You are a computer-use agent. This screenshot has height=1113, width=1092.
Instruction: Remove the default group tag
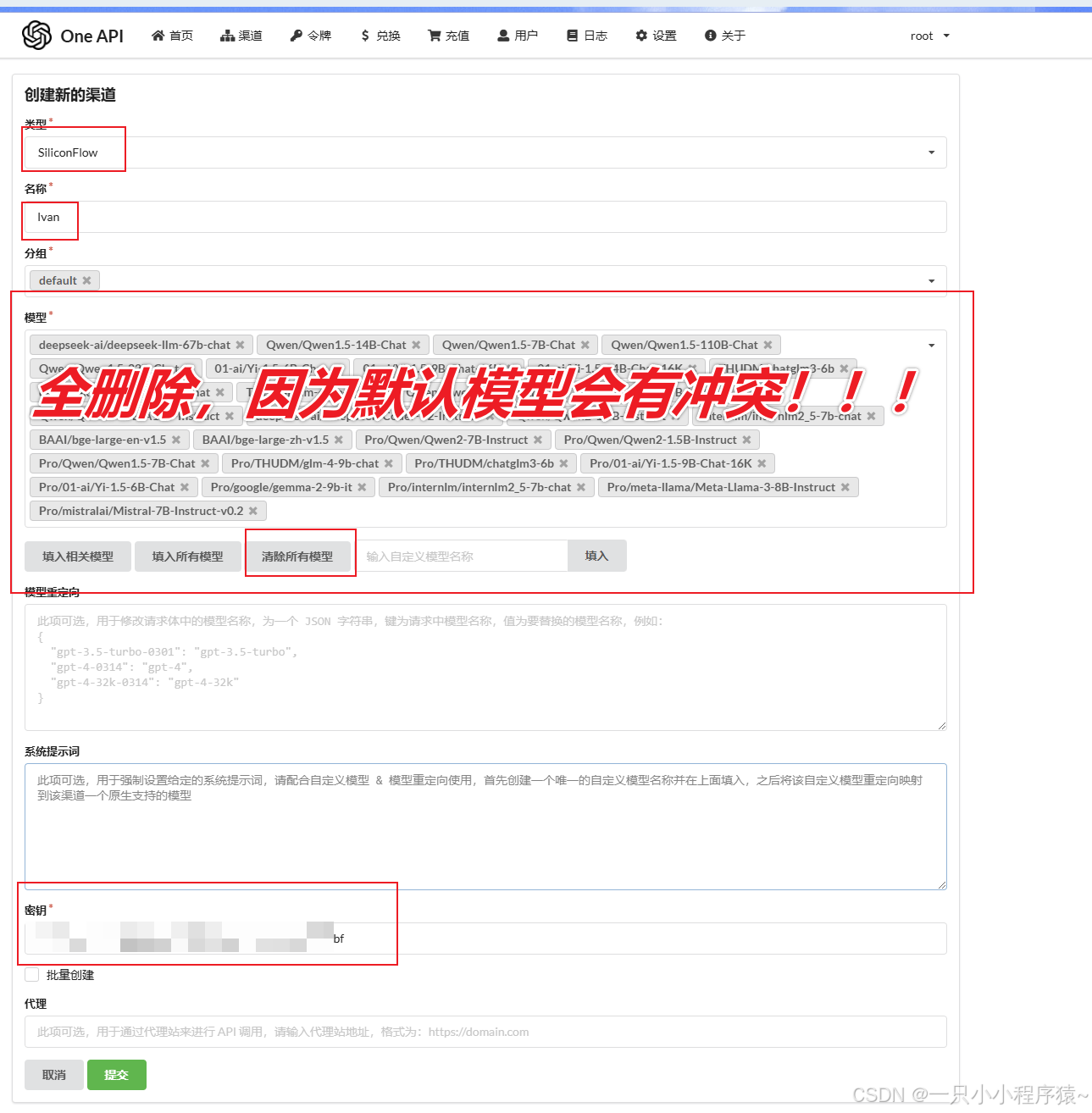86,280
